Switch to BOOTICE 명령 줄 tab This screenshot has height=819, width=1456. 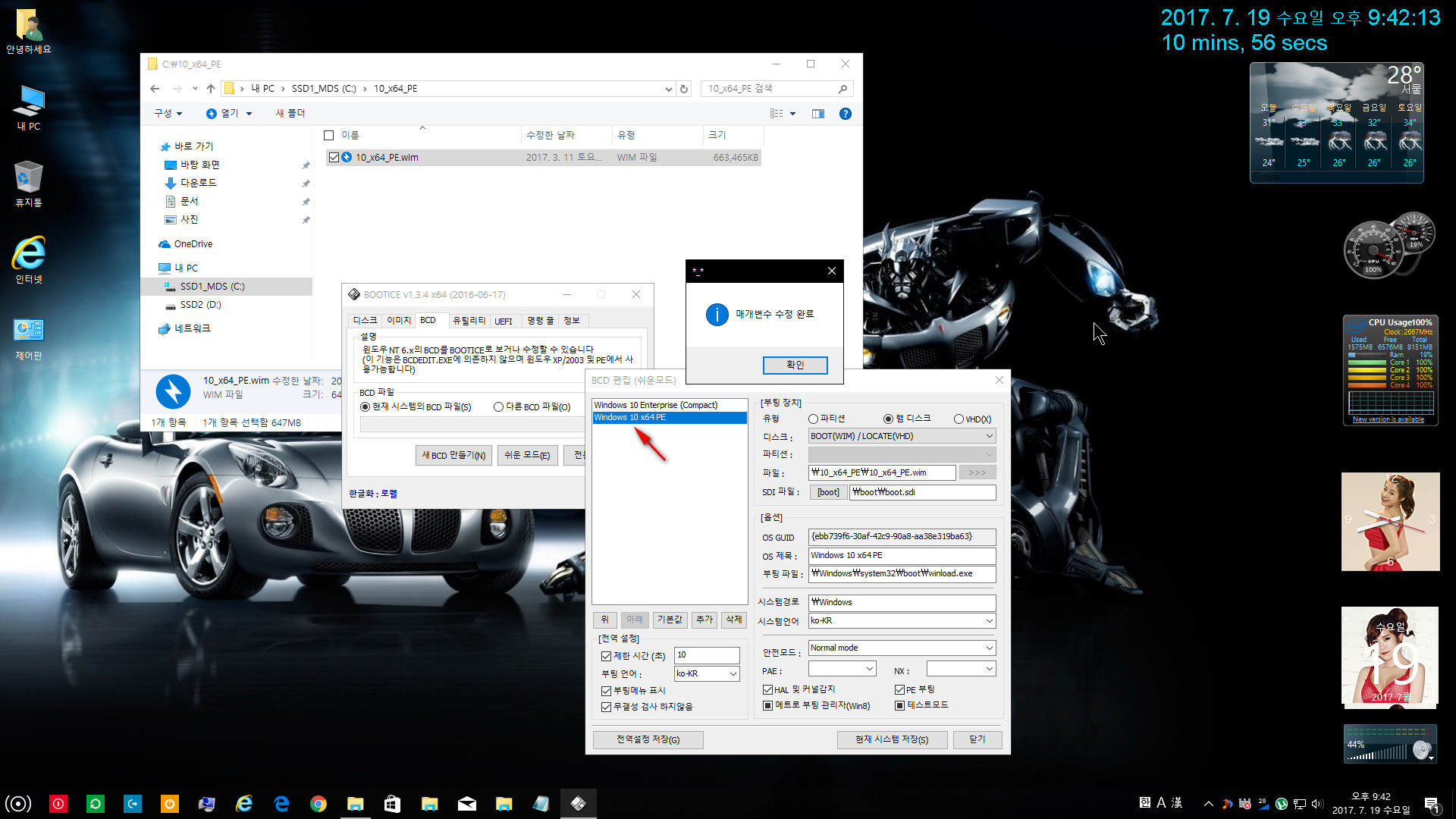(x=541, y=321)
